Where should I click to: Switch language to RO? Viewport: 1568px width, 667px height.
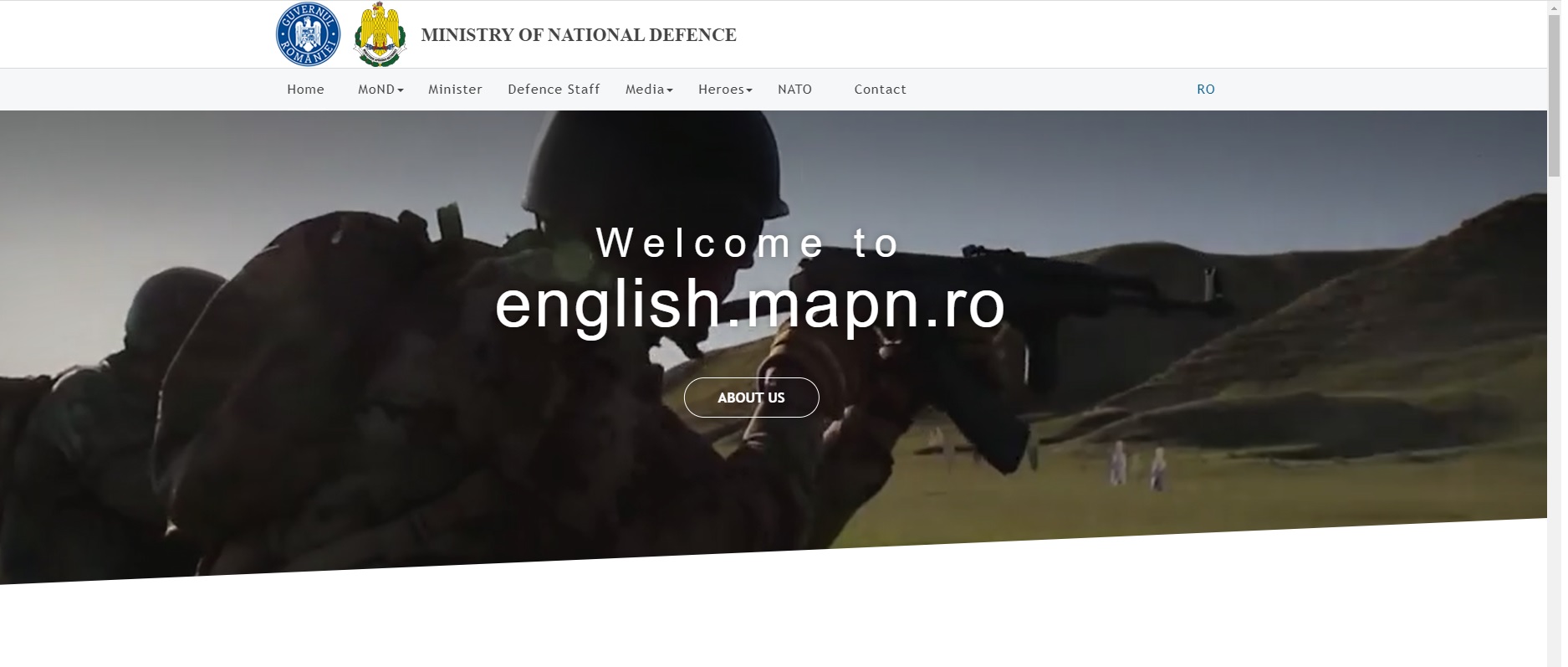(1205, 90)
